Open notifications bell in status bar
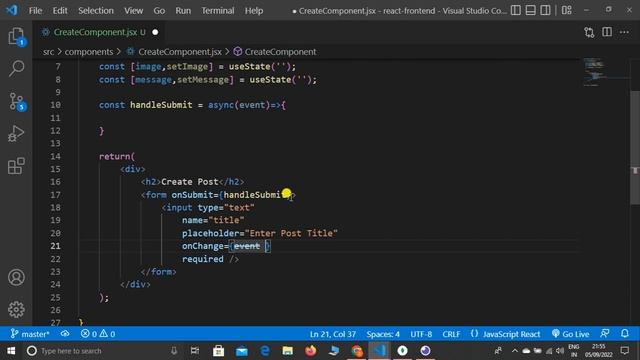 click(625, 333)
